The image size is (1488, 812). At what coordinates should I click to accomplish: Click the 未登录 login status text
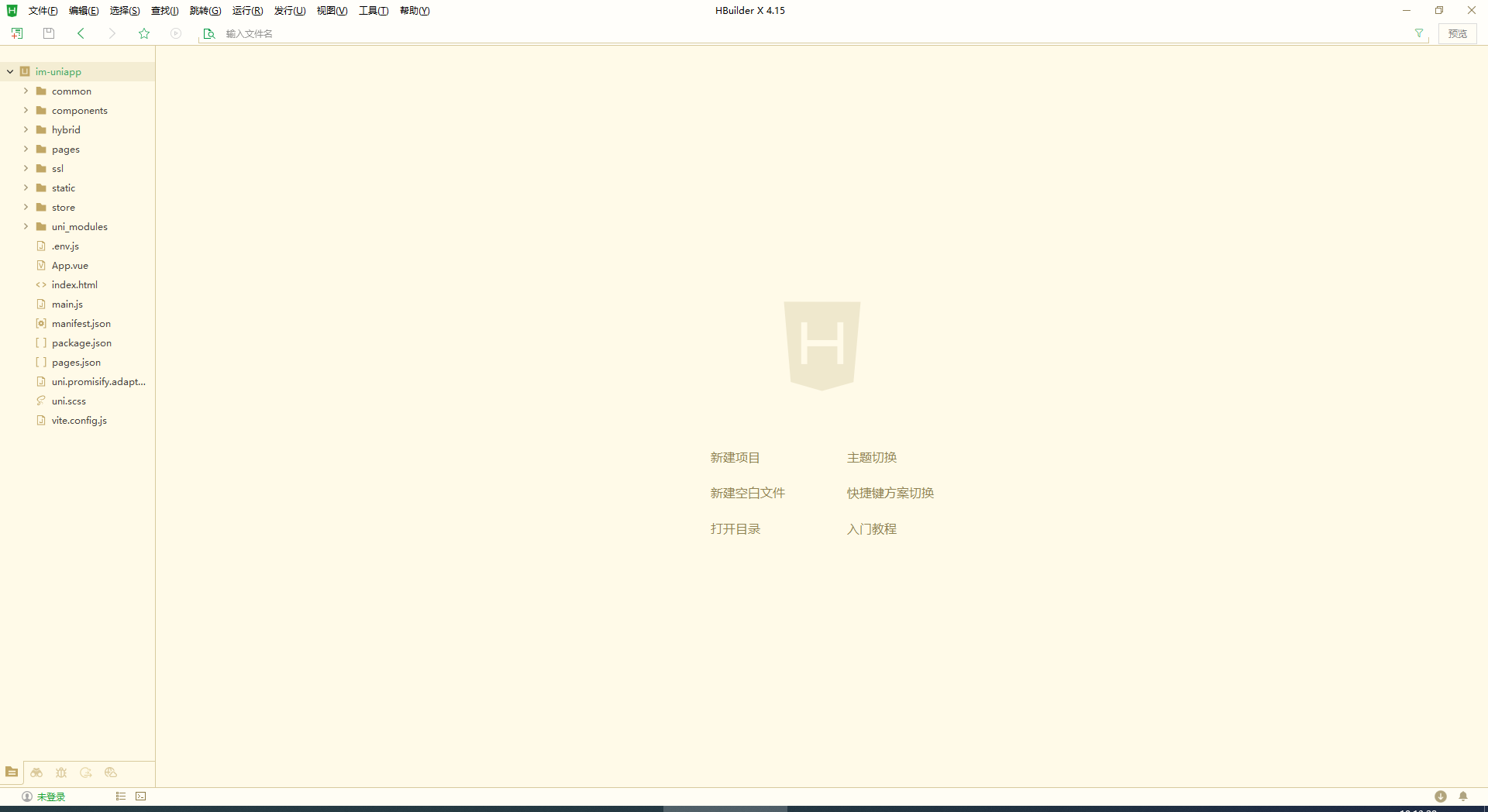[51, 797]
